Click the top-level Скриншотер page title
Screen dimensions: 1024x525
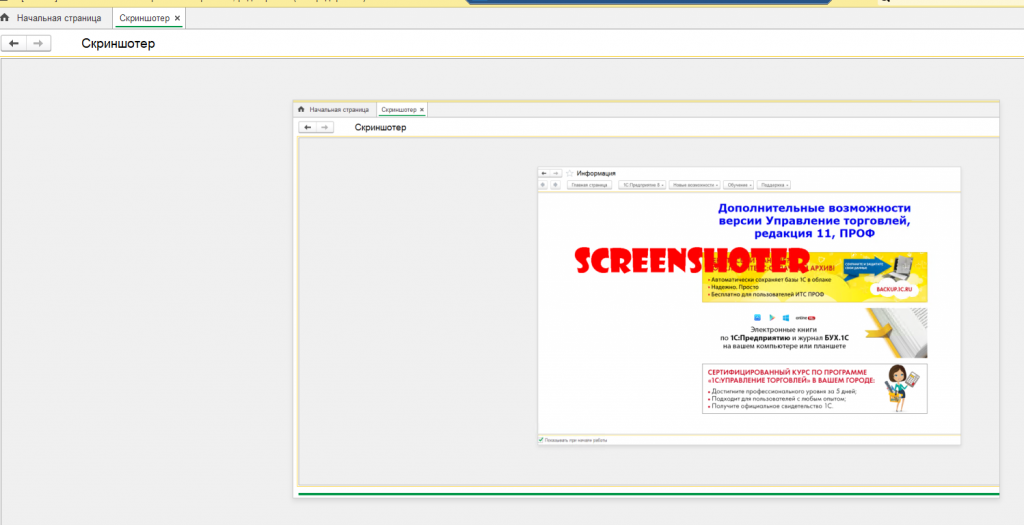[x=118, y=44]
